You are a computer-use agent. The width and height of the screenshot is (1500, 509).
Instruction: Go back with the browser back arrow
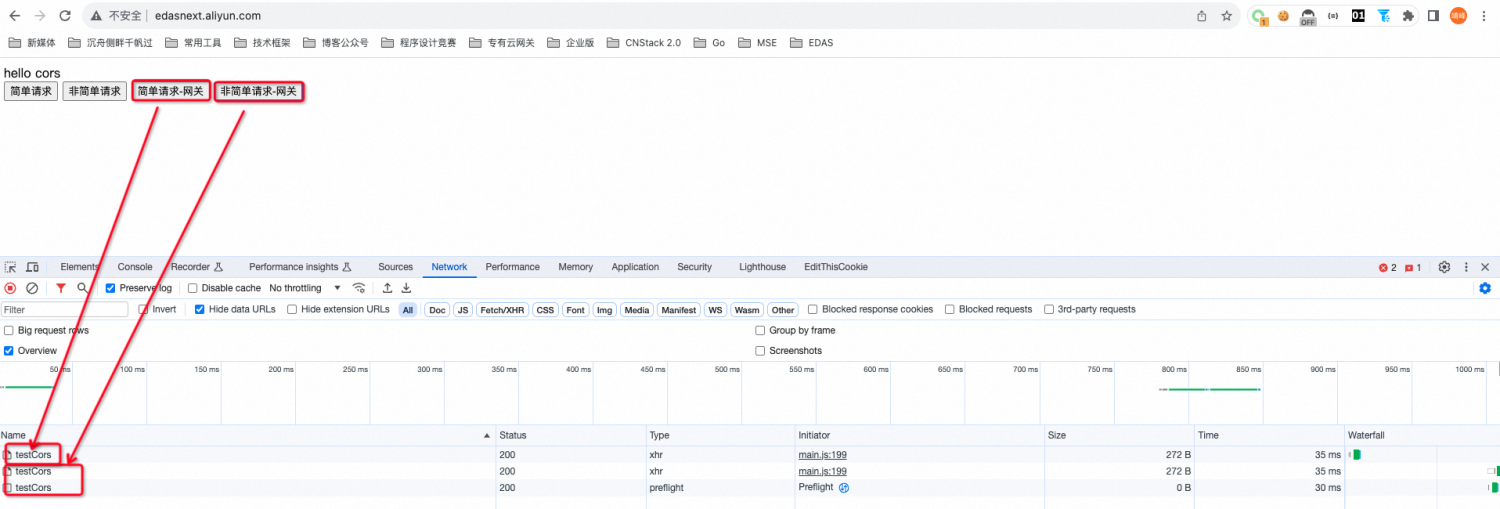click(x=15, y=16)
